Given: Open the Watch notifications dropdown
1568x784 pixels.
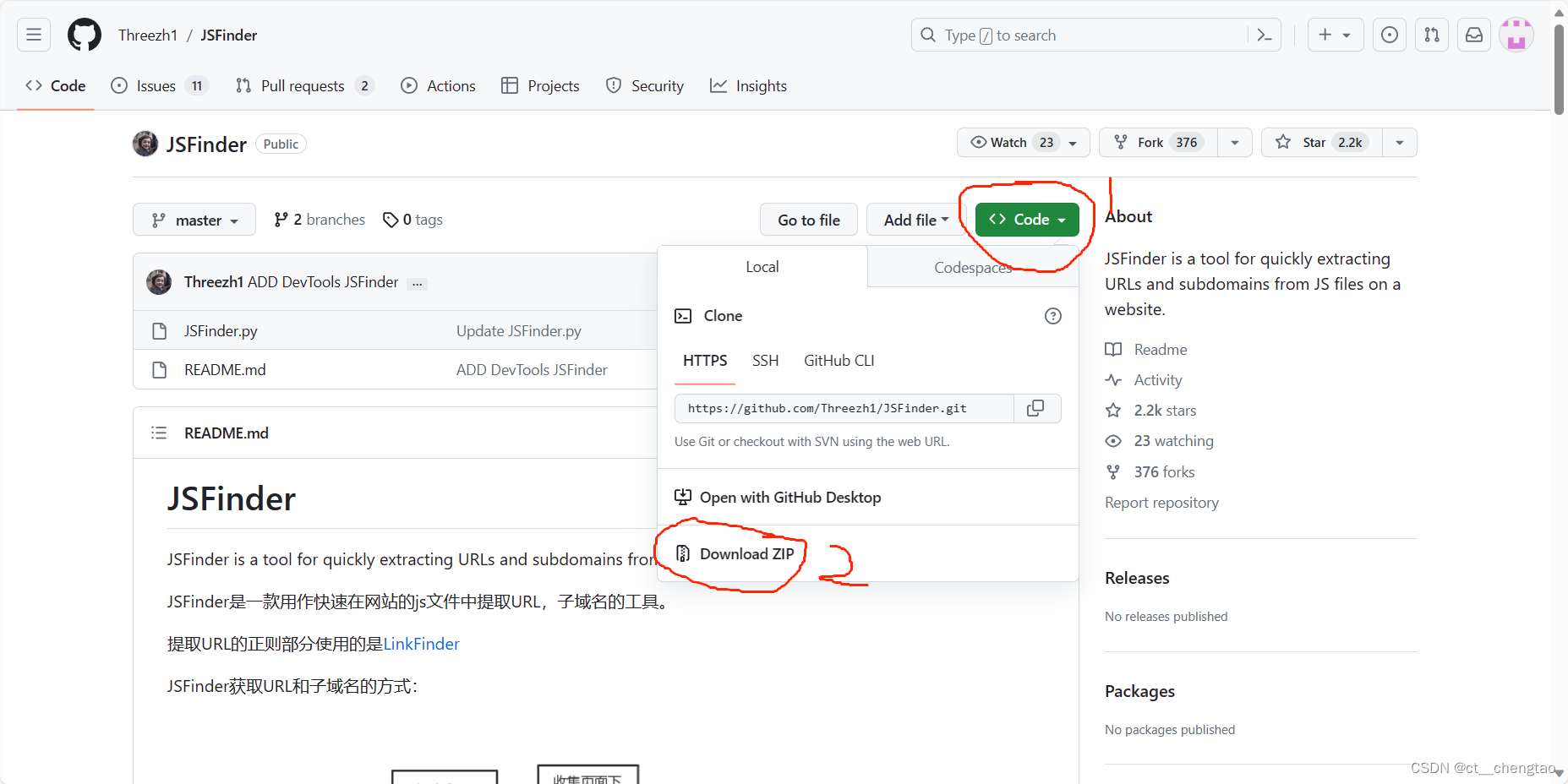Looking at the screenshot, I should click(x=1023, y=142).
